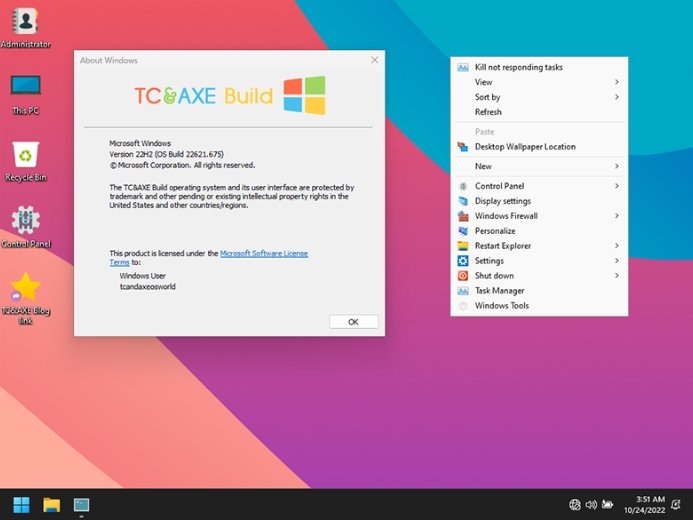Expand the New submenu arrow
This screenshot has height=520, width=693.
(617, 167)
